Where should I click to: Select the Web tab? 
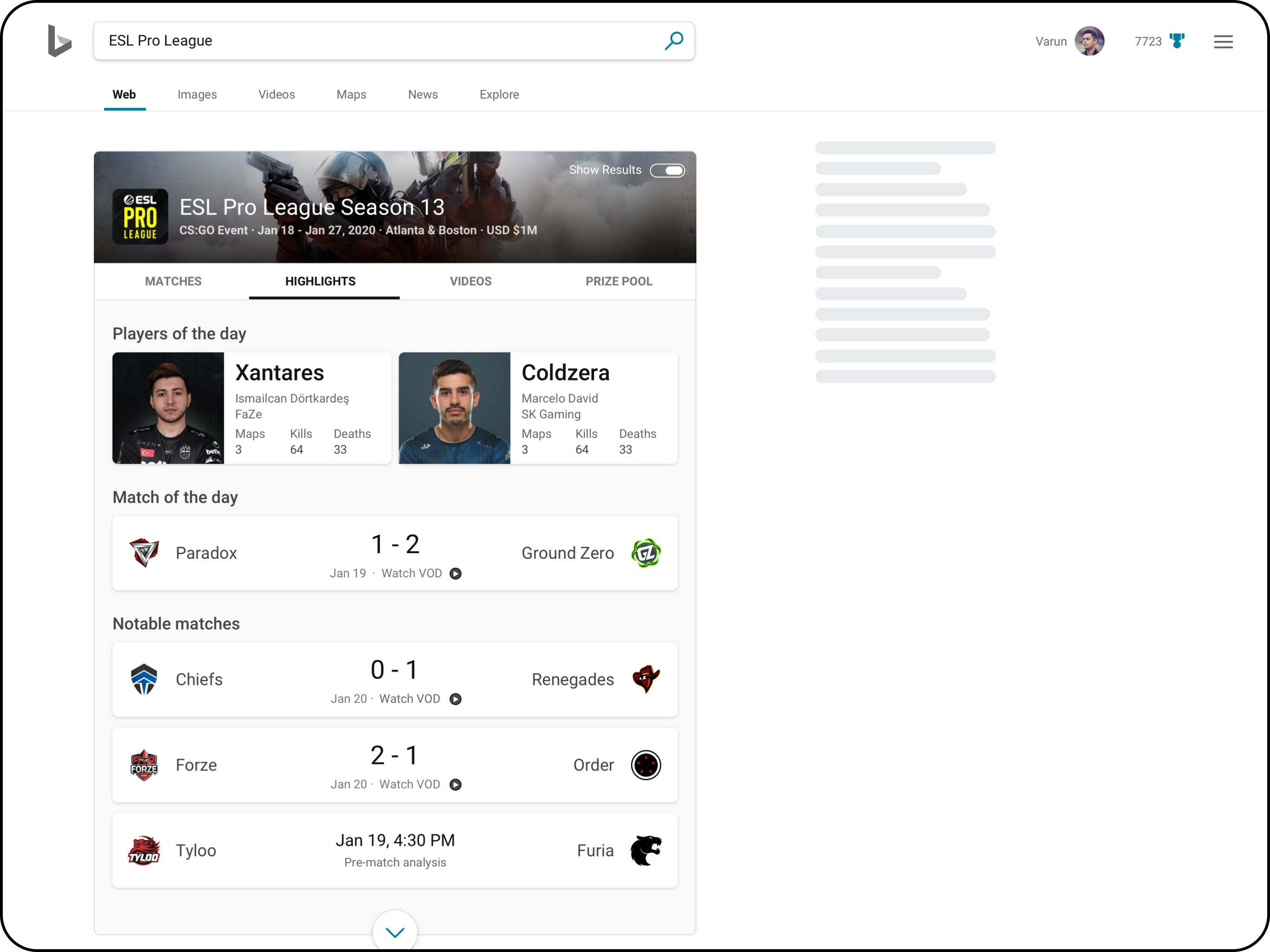tap(124, 94)
